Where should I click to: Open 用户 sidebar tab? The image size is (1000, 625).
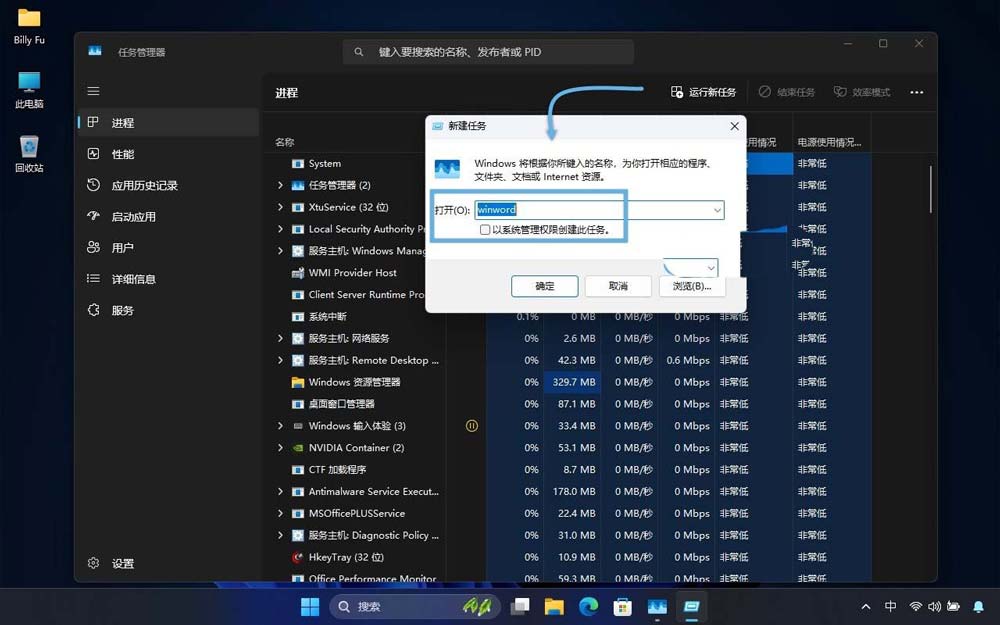[x=169, y=247]
